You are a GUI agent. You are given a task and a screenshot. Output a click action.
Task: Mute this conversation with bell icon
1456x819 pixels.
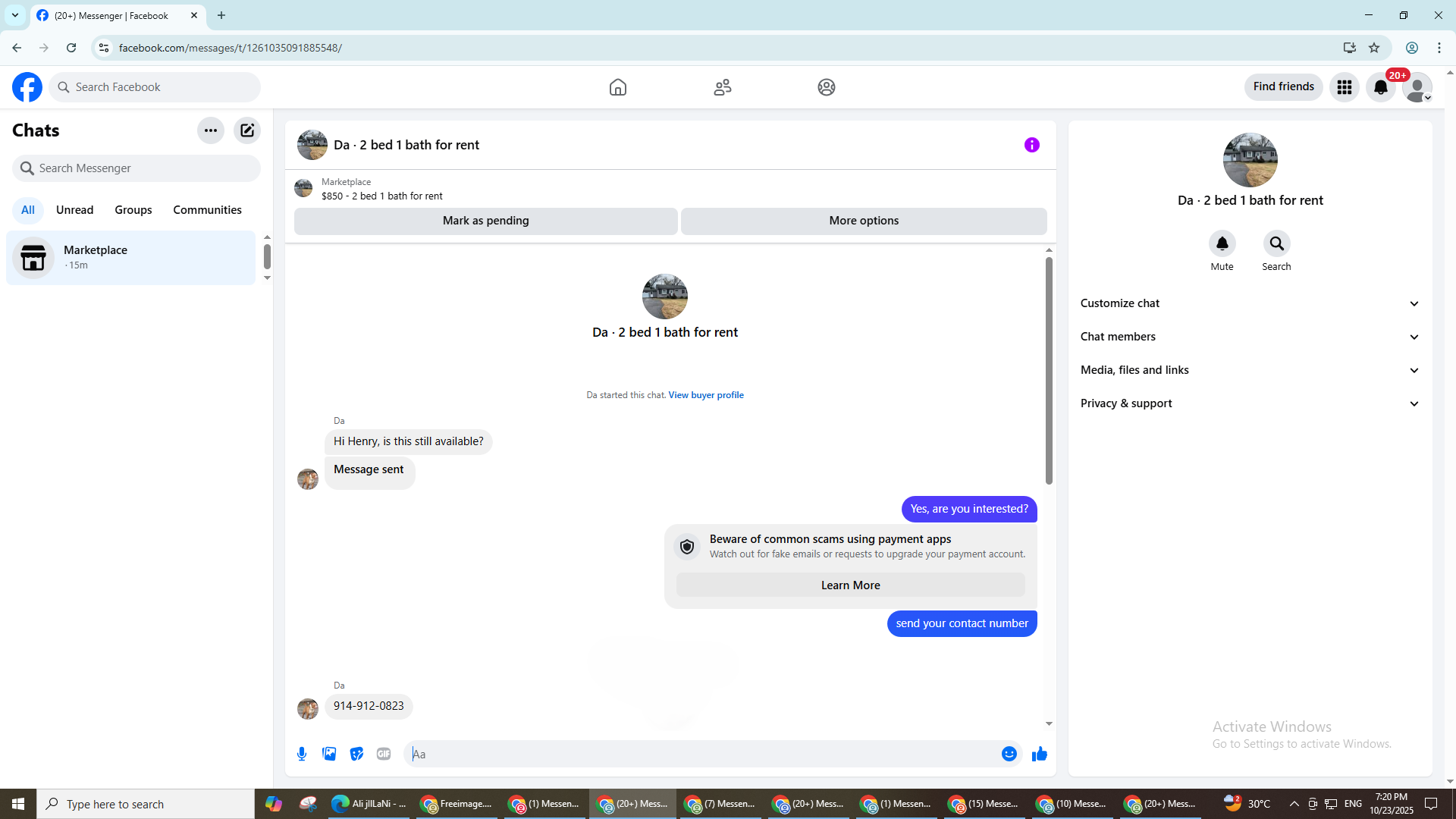coord(1222,243)
